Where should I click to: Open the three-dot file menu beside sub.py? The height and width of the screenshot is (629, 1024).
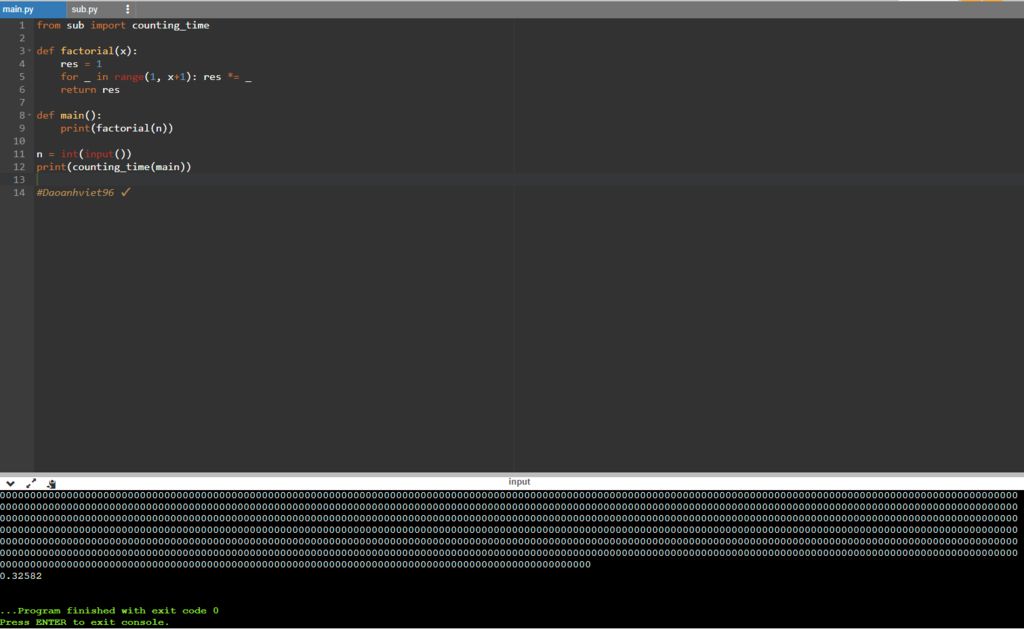coord(127,9)
